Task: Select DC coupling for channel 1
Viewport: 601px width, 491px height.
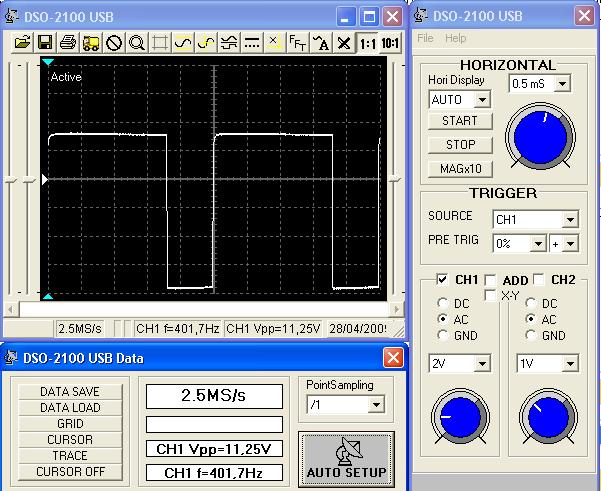Action: tap(443, 302)
